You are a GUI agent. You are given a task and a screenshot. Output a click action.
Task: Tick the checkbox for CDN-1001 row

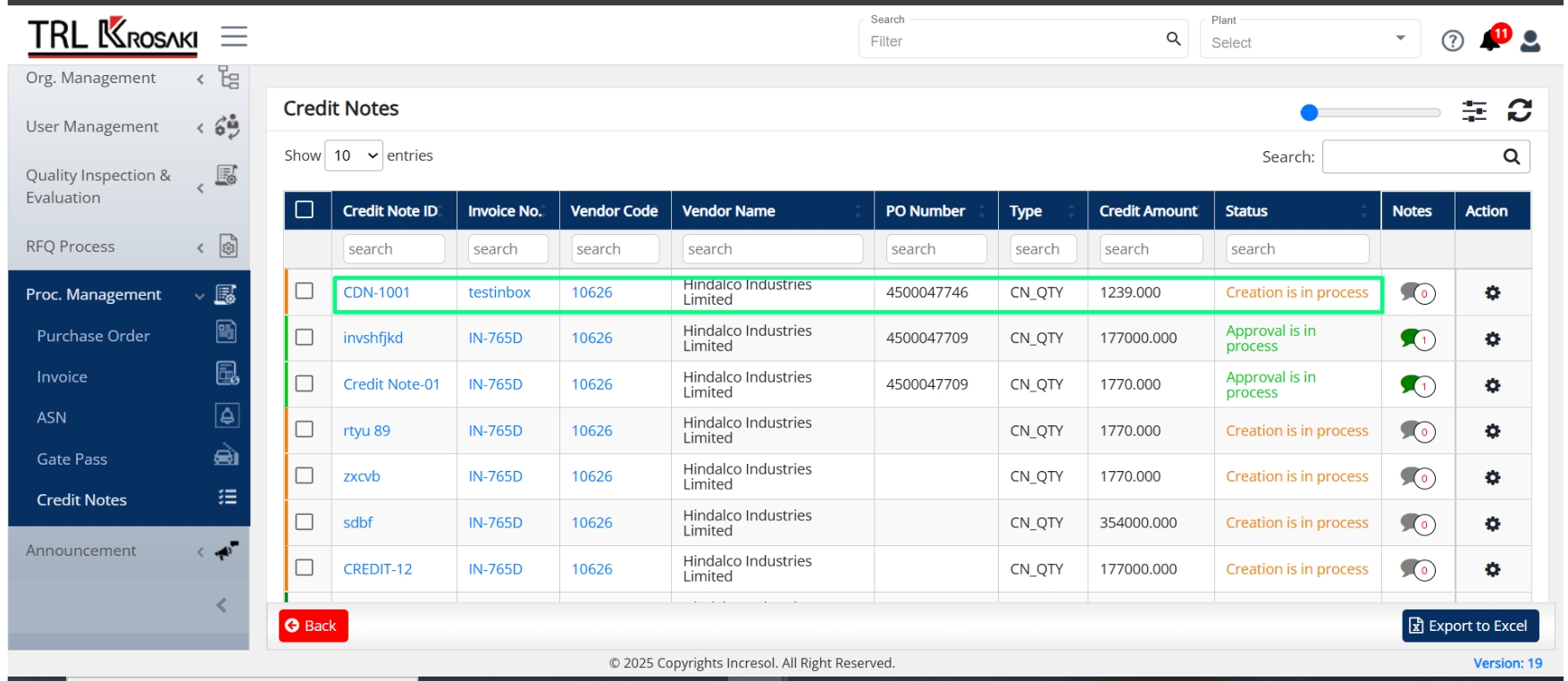coord(305,291)
